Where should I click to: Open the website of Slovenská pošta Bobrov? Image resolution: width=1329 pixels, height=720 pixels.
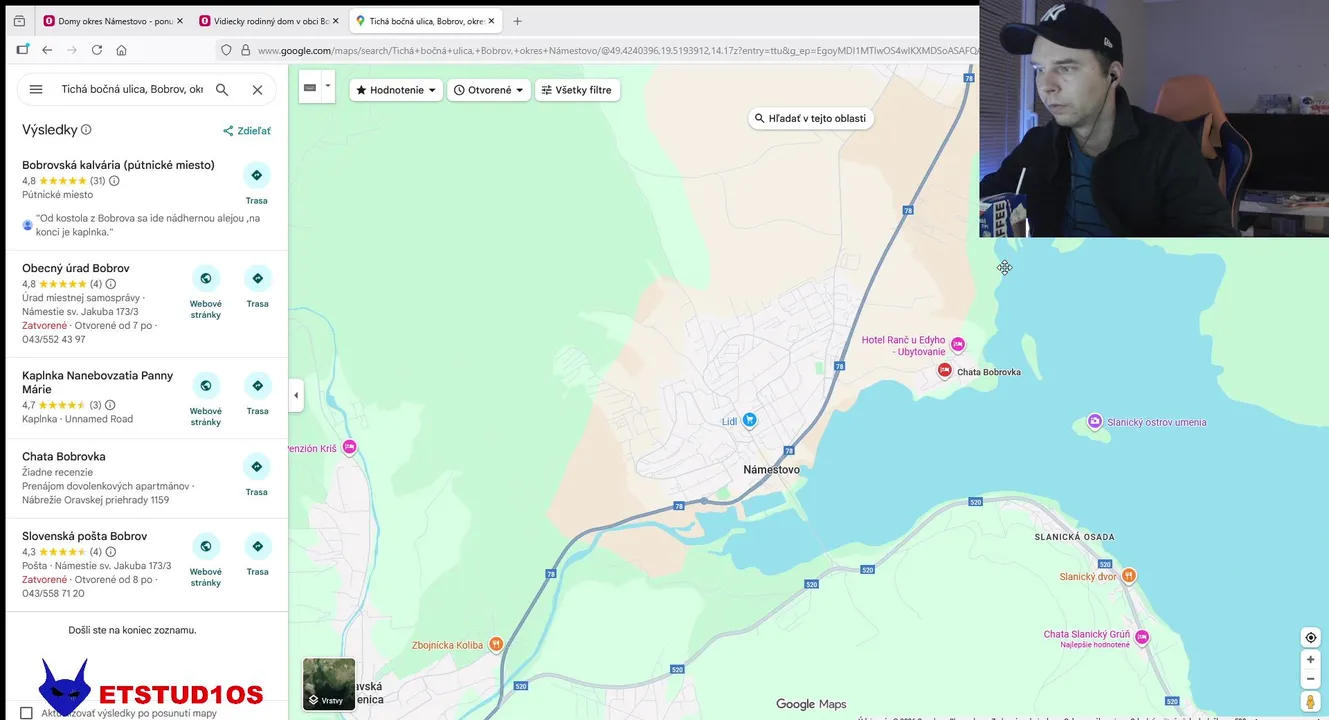coord(206,546)
